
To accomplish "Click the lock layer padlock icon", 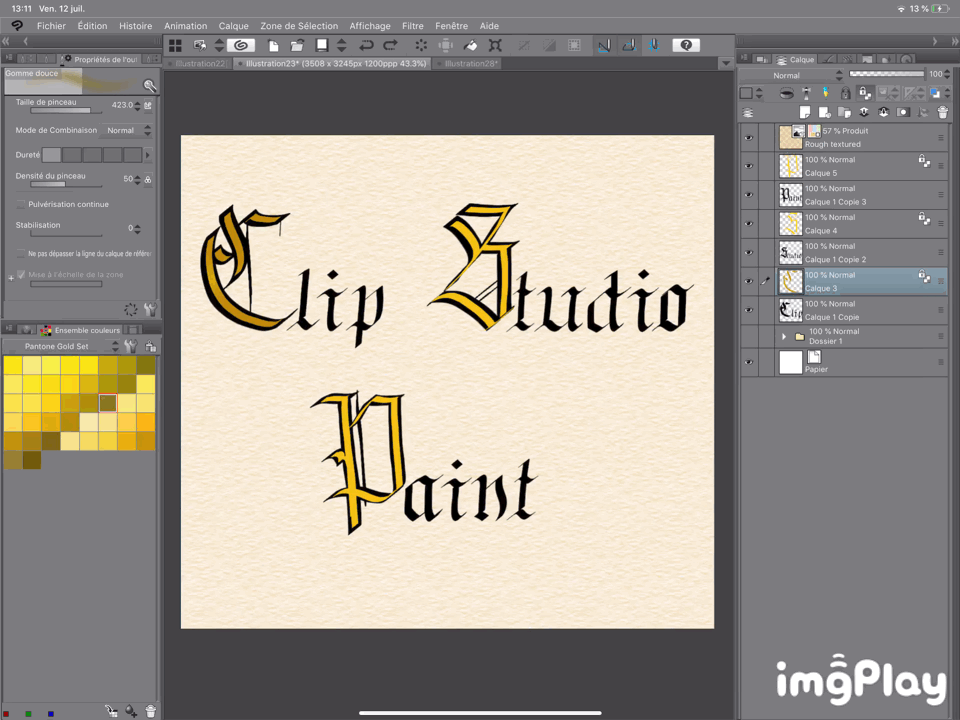I will 845,93.
